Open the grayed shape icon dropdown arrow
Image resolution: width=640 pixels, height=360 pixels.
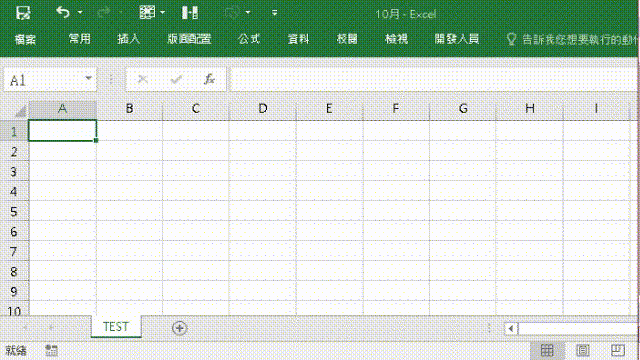click(248, 13)
